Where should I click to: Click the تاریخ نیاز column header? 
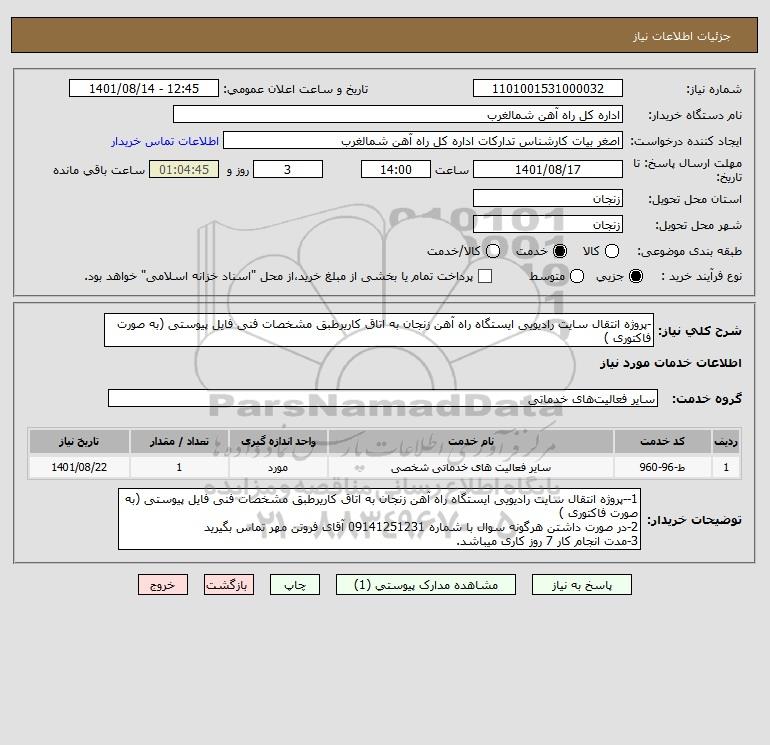click(79, 441)
